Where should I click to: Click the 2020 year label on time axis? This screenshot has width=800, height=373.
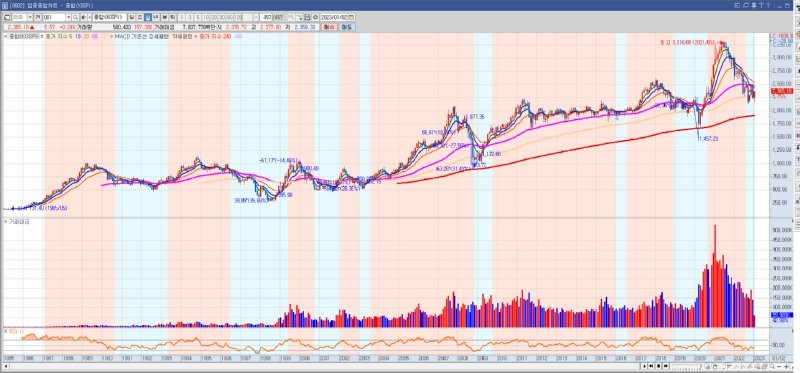click(699, 359)
